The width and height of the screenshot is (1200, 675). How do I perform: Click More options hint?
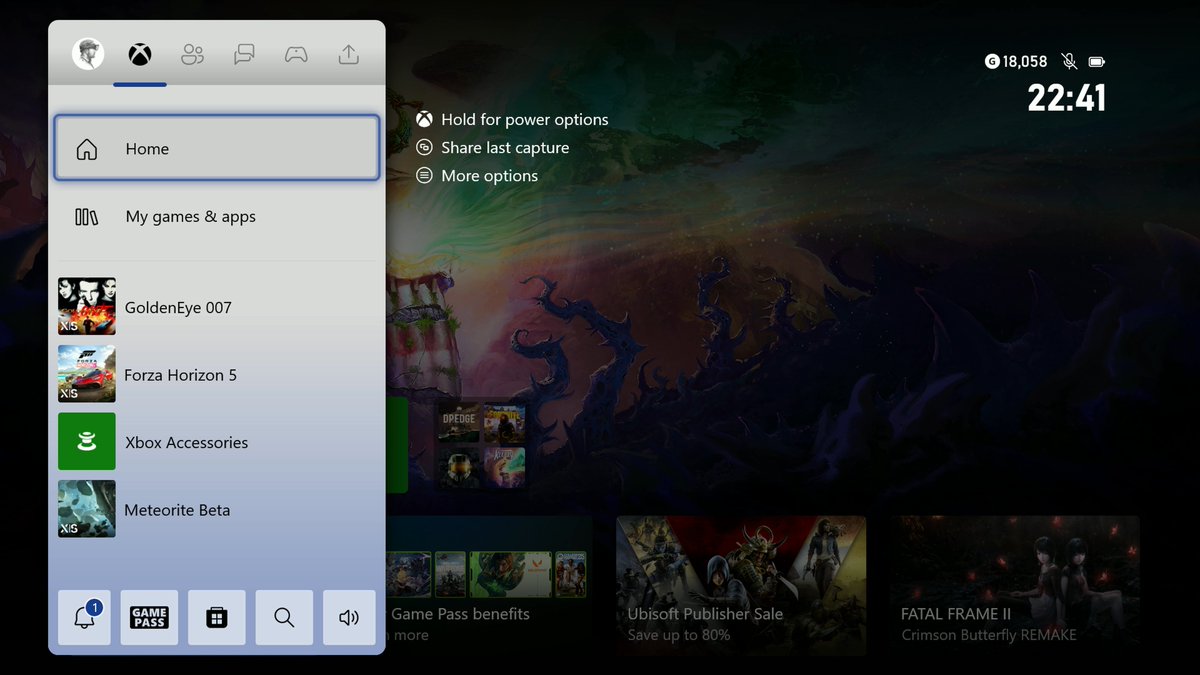click(477, 175)
